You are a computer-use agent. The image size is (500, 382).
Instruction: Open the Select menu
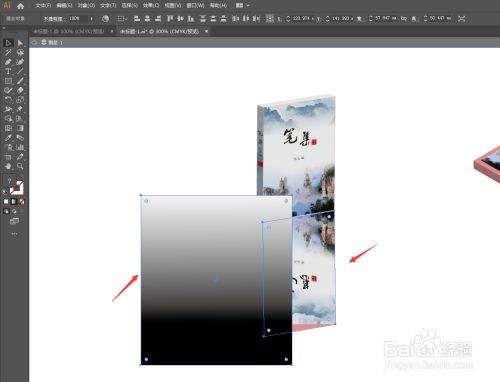tap(130, 6)
